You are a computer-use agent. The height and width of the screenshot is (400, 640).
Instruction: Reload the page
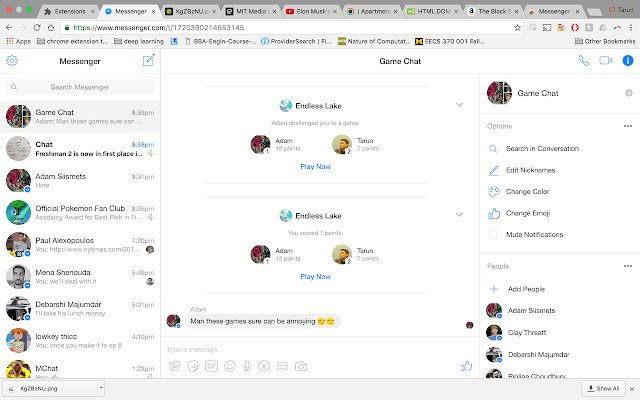click(37, 28)
